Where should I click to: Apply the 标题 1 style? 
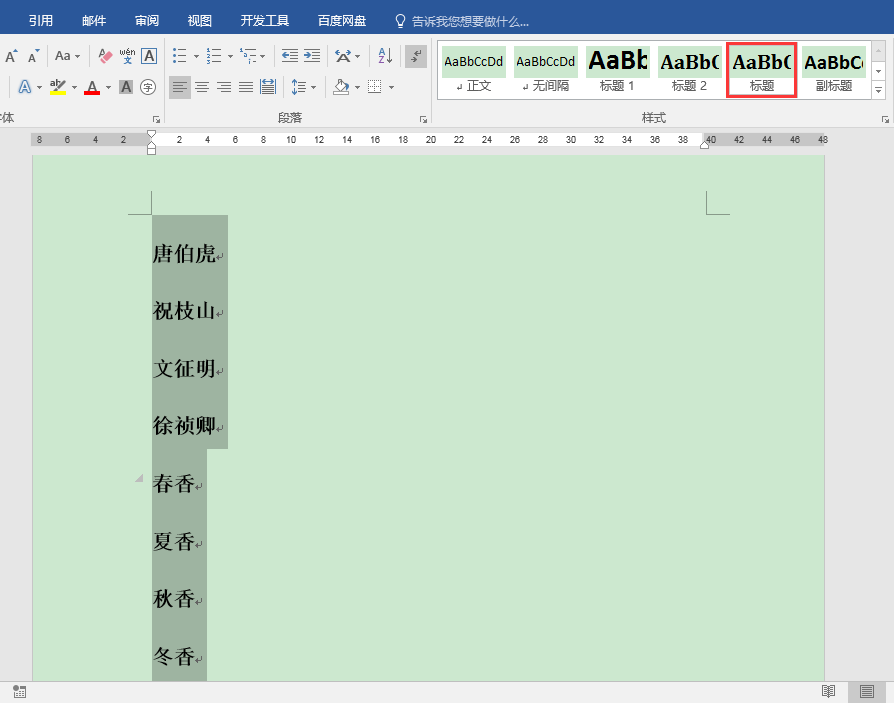coord(617,70)
